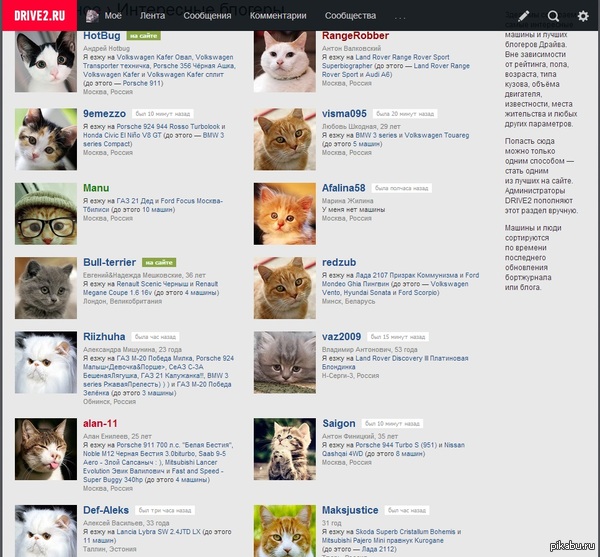
Task: Open the settings gear icon
Action: tap(583, 16)
